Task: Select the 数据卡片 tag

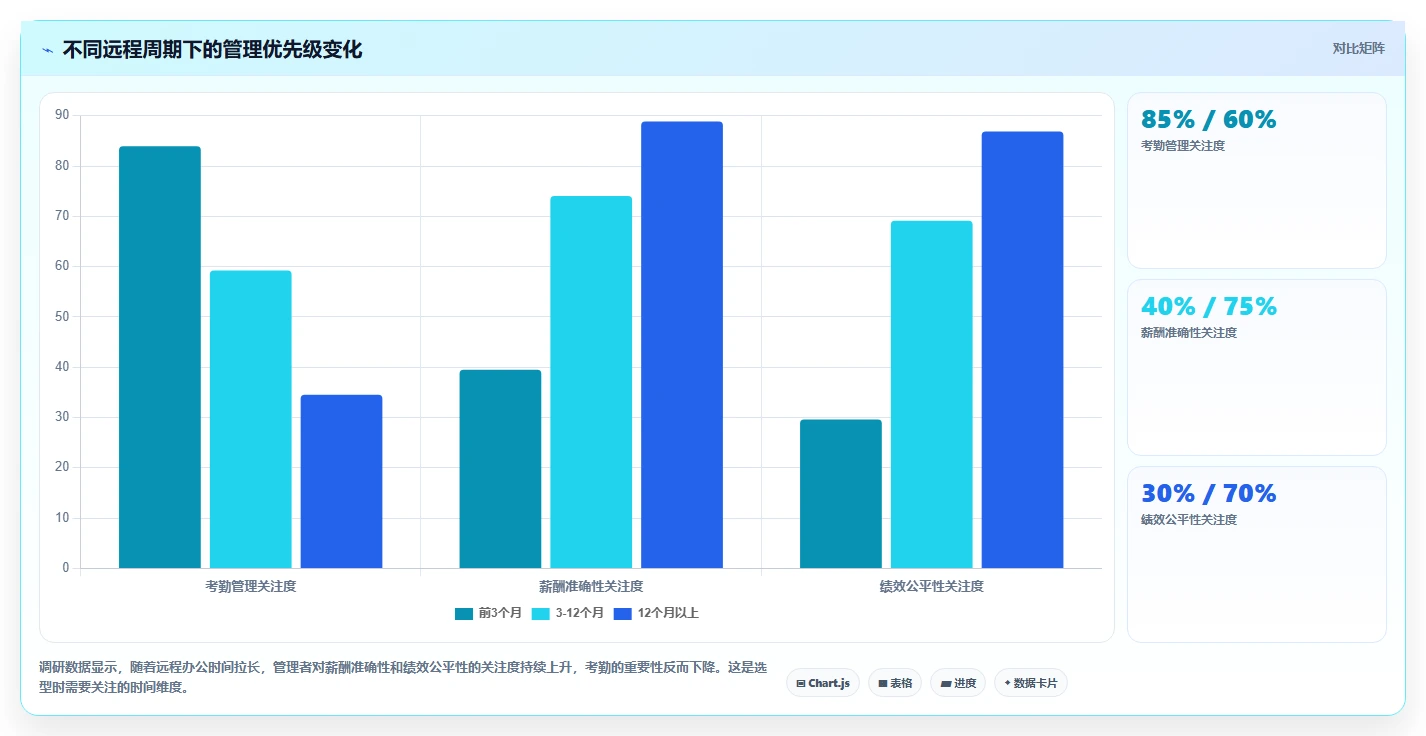Action: [1030, 683]
